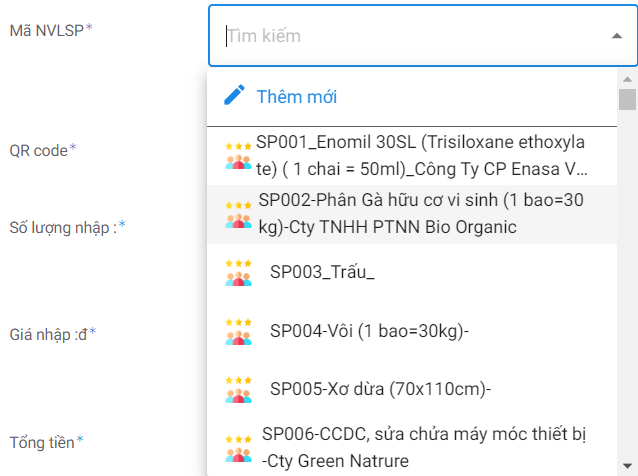Screen dimensions: 638x476
Task: Select SP002-Phân Gà hữu cơ vi sinh
Action: click(420, 213)
